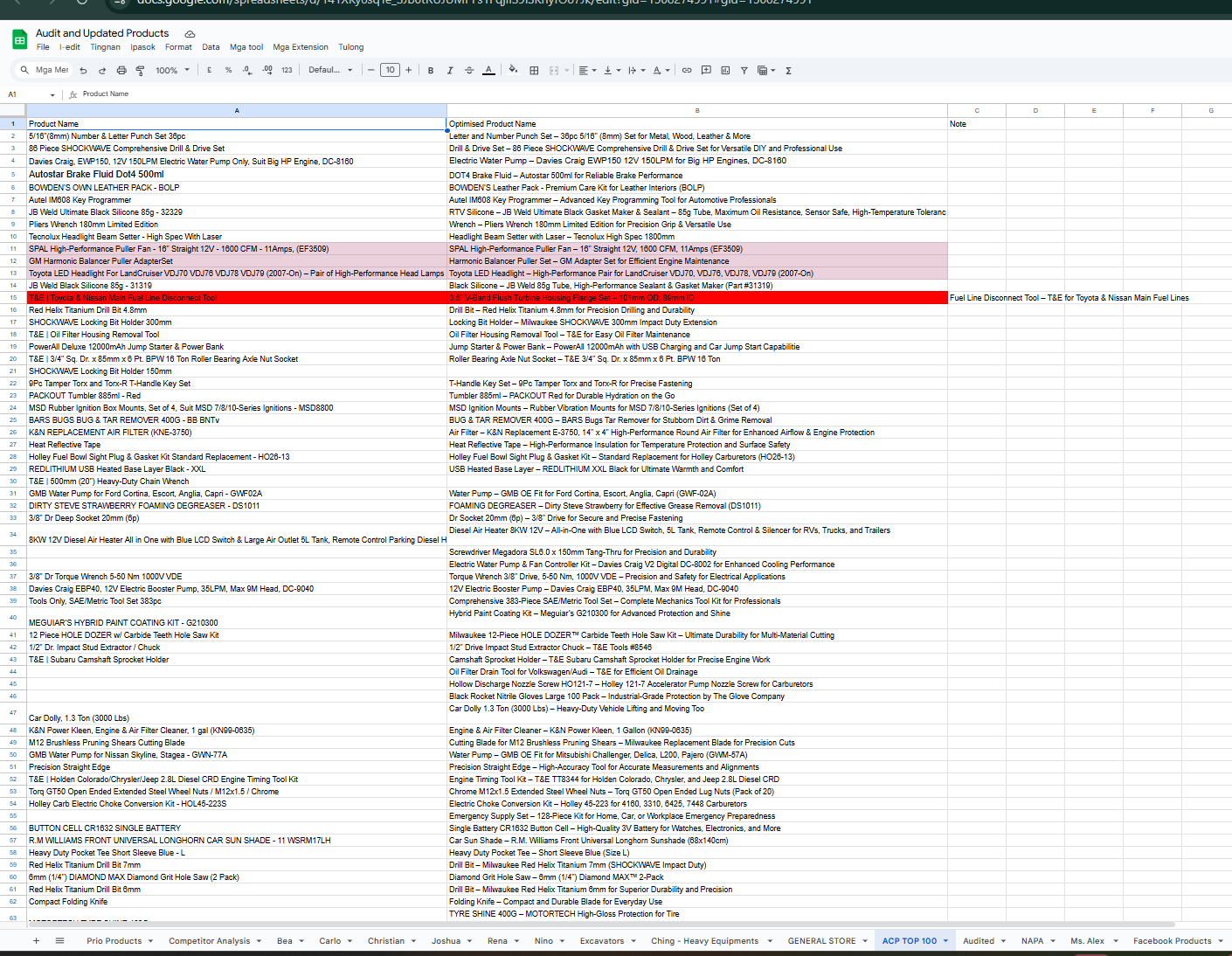
Task: Switch to the GENERAL STORE sheet tab
Action: coord(821,941)
